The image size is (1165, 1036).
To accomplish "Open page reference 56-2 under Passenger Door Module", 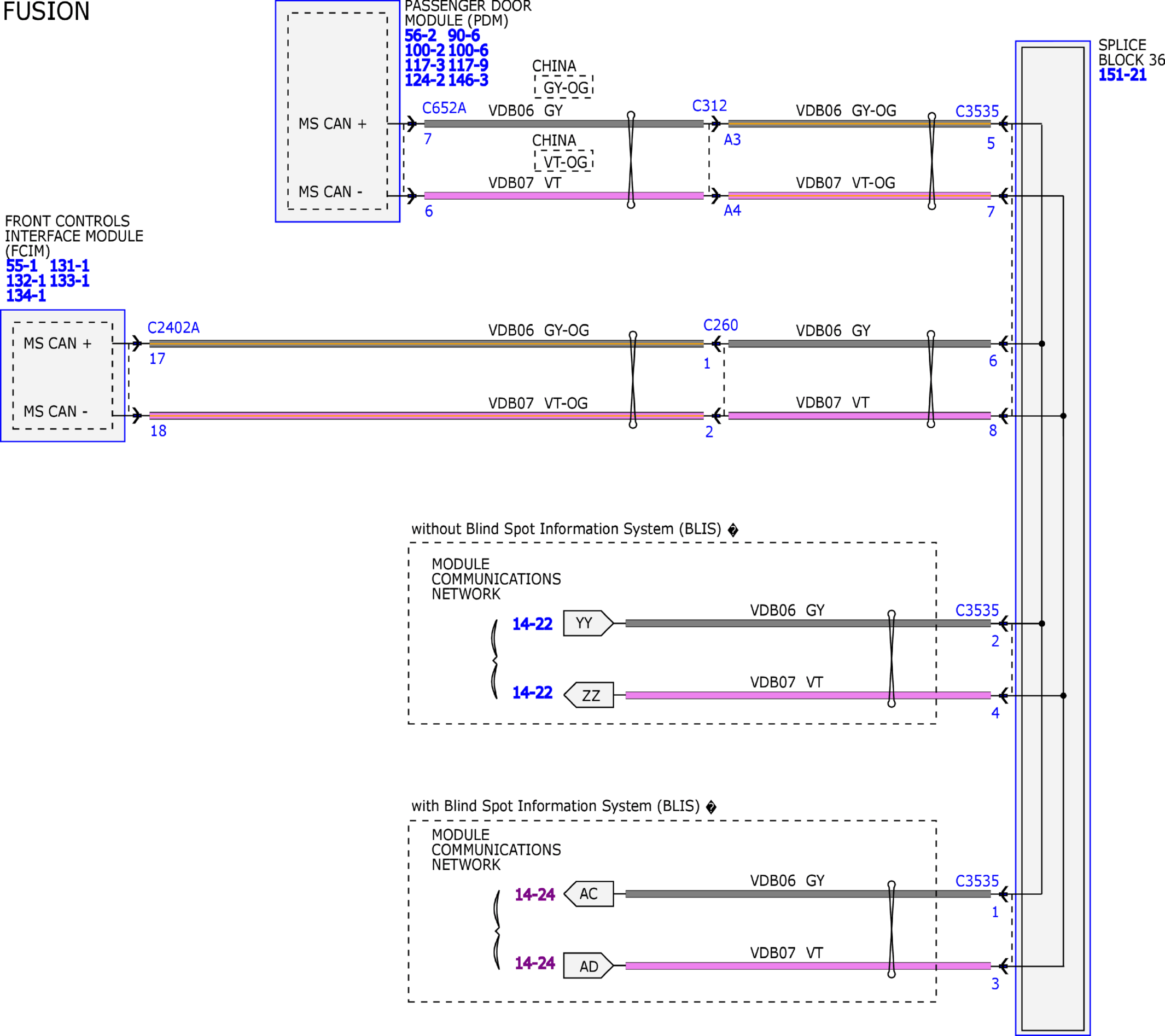I will pos(420,36).
